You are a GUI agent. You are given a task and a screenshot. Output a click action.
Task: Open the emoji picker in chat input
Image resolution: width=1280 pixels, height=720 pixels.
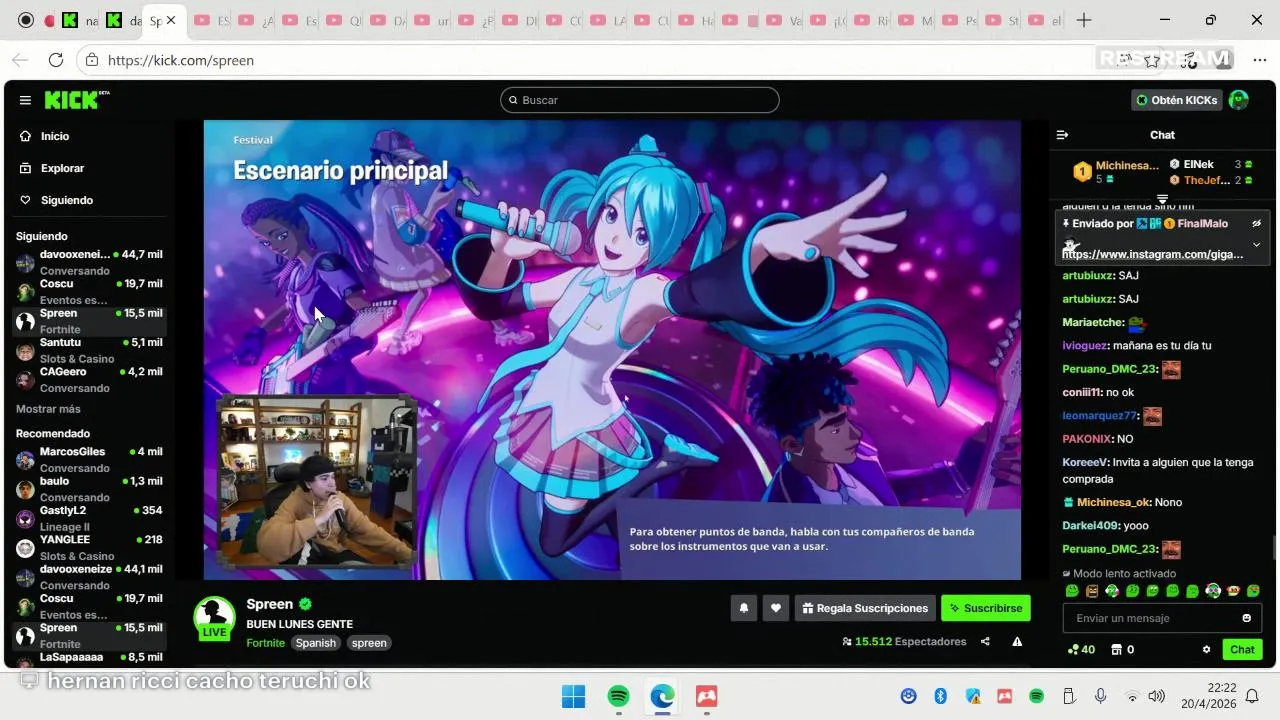[x=1246, y=618]
